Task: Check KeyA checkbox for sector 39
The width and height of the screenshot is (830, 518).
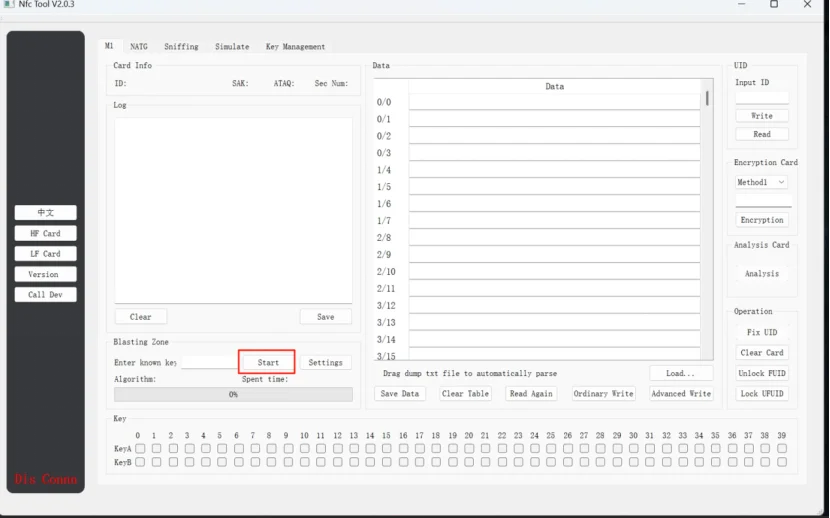Action: pyautogui.click(x=781, y=449)
